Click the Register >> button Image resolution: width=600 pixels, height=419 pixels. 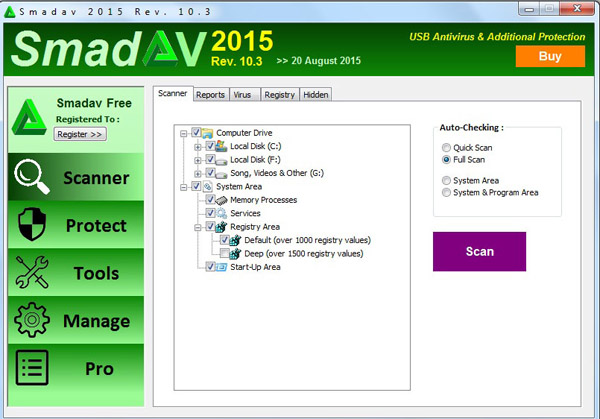[80, 134]
